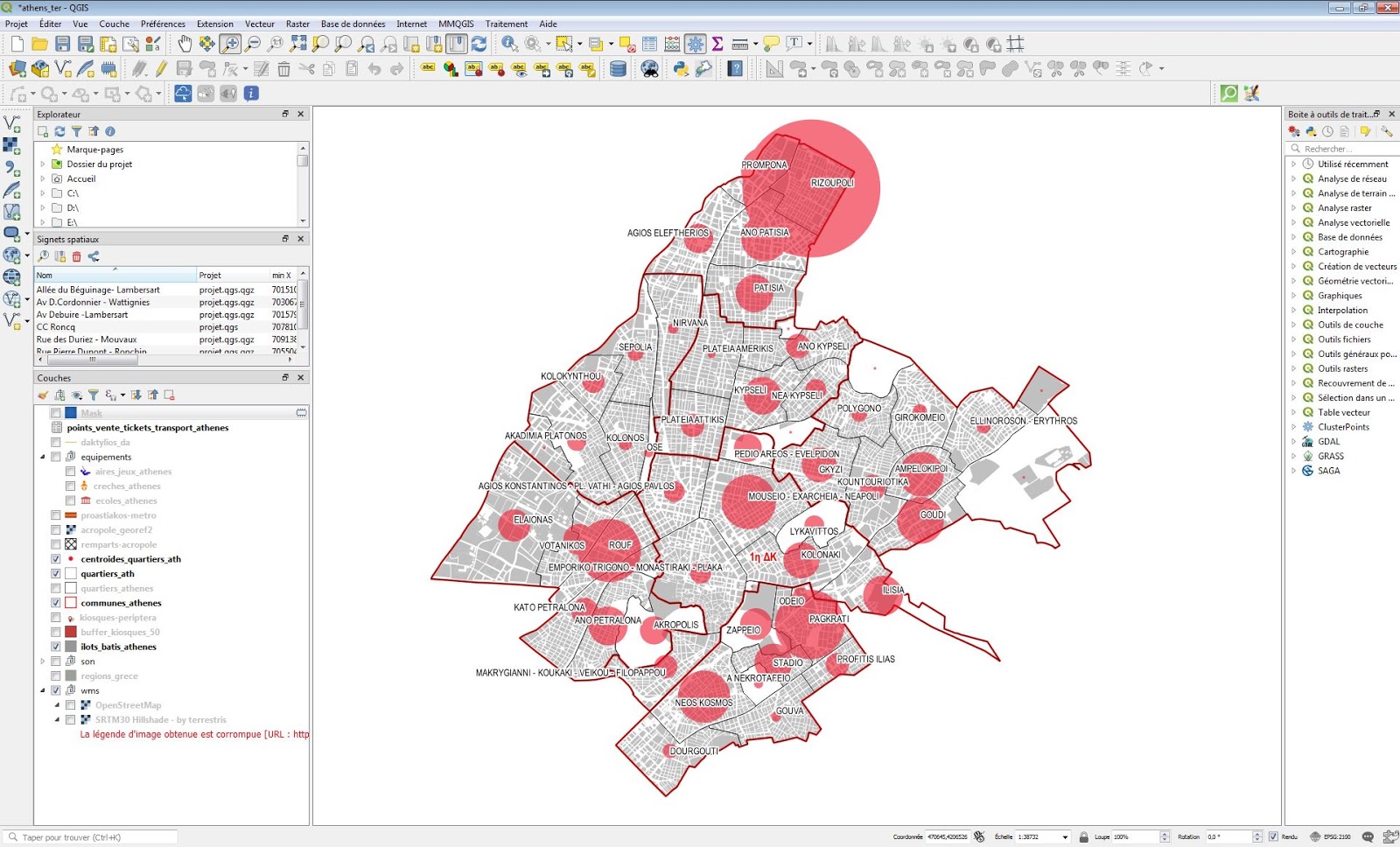Click the mouse coordinate toggle icon

[x=979, y=836]
